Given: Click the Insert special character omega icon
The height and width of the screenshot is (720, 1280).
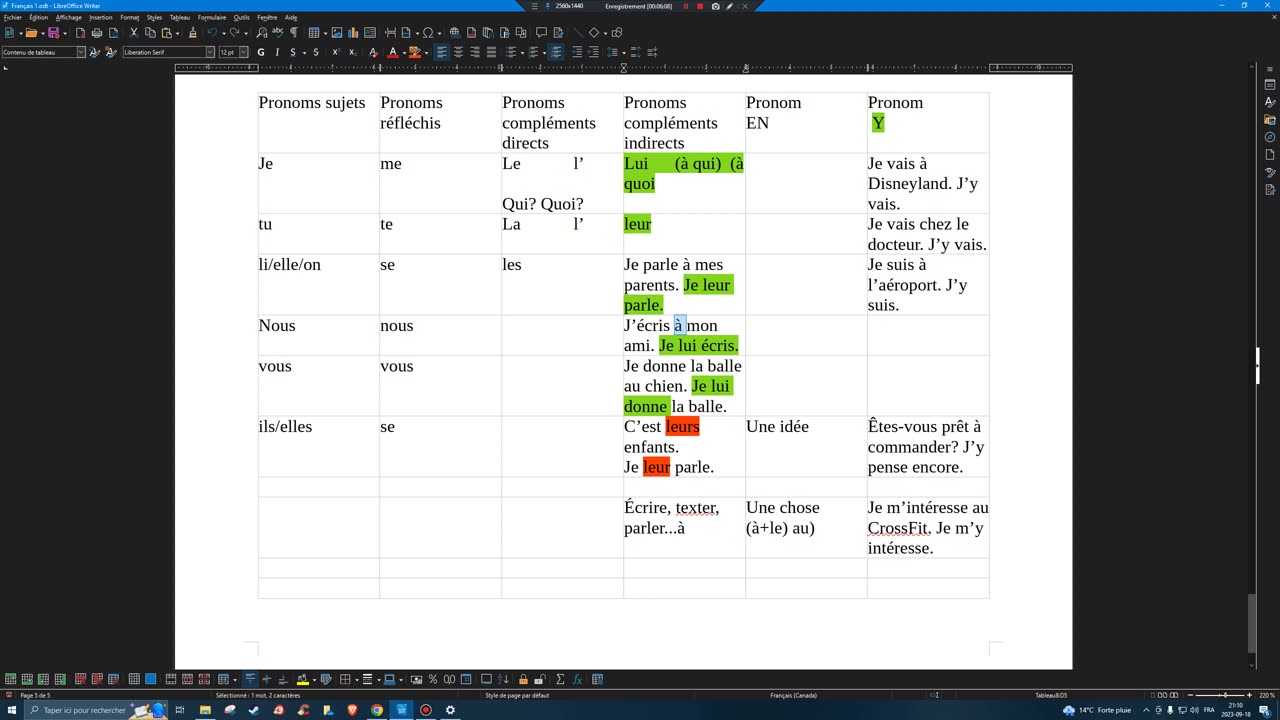Looking at the screenshot, I should coord(427,33).
